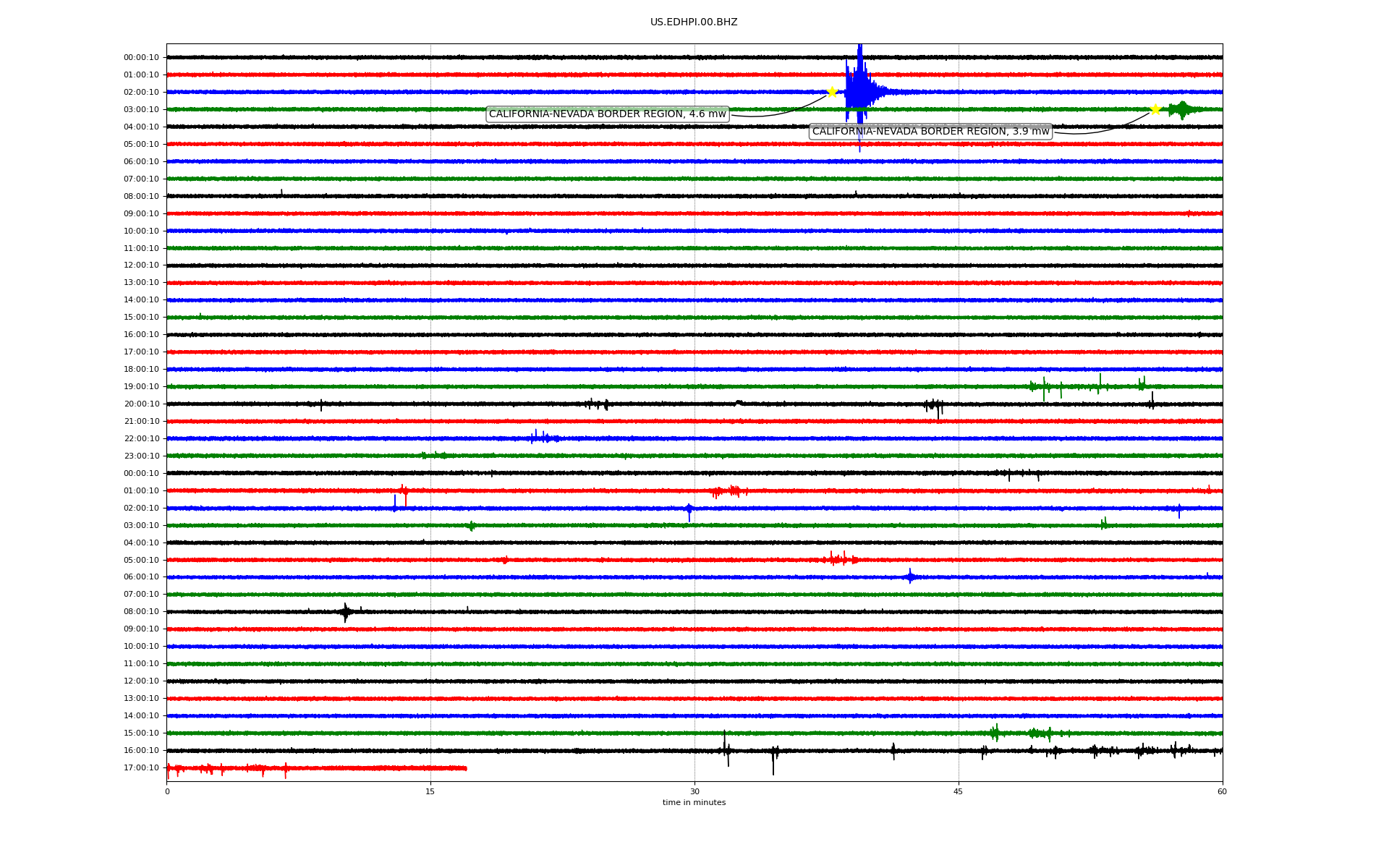
Task: Click the US.EDHPI.00.BHZ plot title
Action: coord(694,22)
